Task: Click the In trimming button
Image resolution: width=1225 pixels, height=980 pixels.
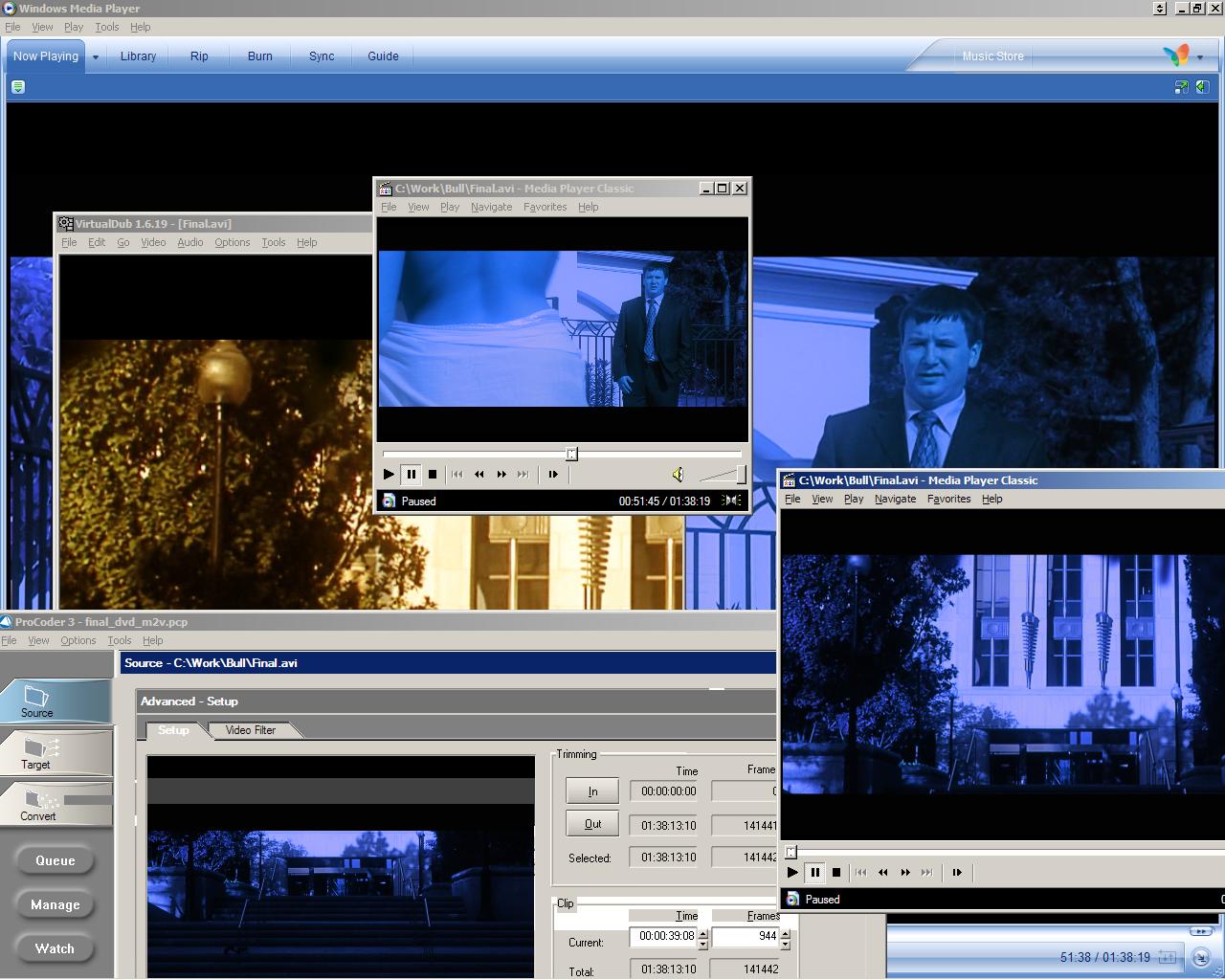Action: point(592,791)
